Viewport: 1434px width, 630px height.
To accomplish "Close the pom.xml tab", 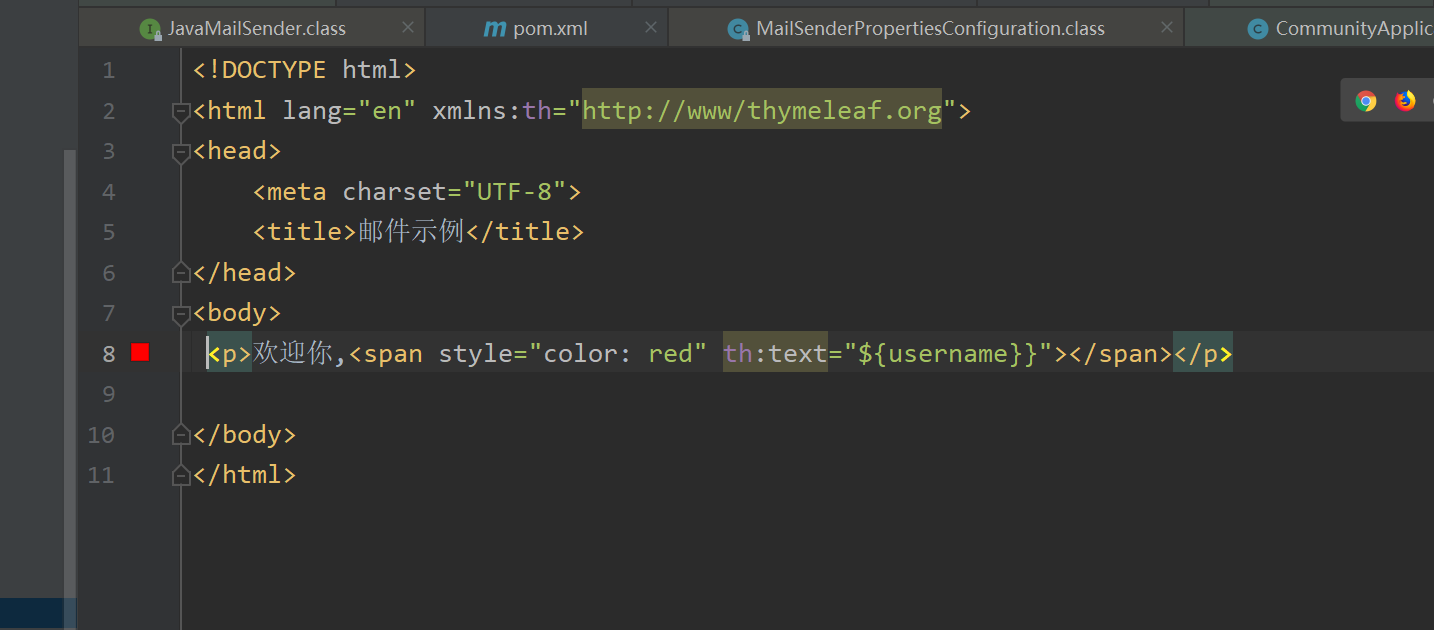I will click(x=650, y=28).
